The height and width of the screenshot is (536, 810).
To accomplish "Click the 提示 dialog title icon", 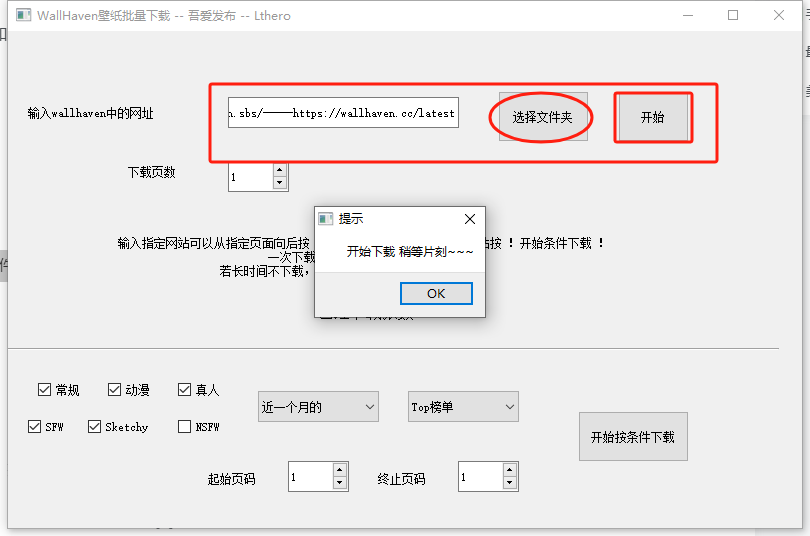I will click(x=325, y=219).
